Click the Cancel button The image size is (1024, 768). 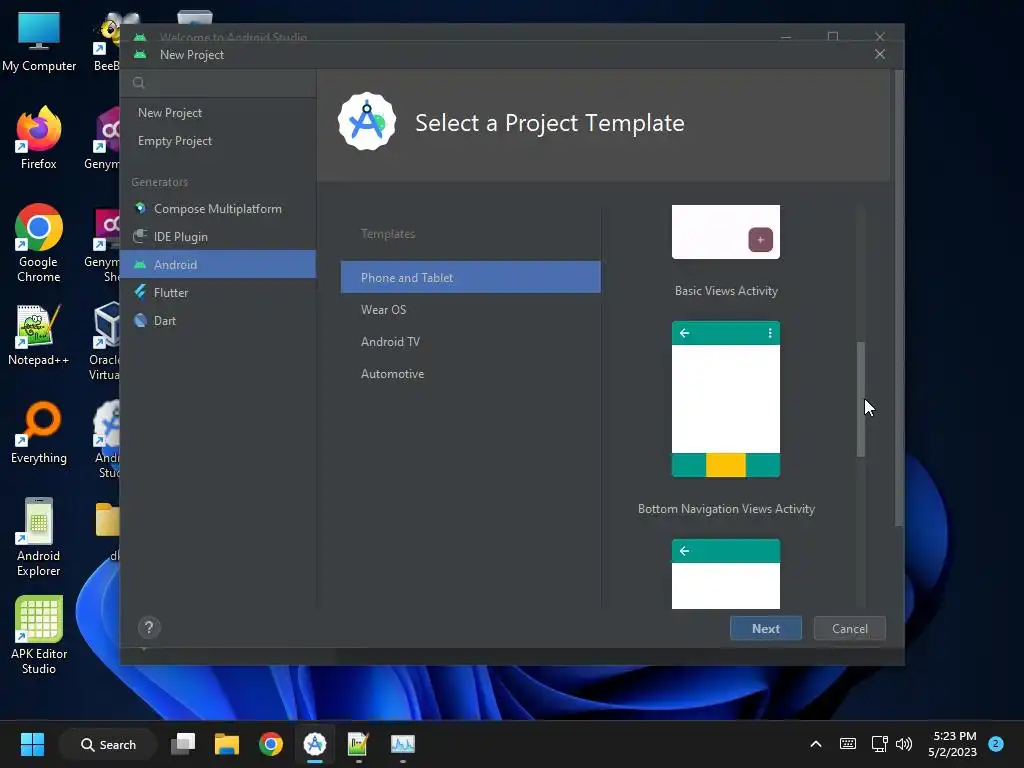click(850, 628)
